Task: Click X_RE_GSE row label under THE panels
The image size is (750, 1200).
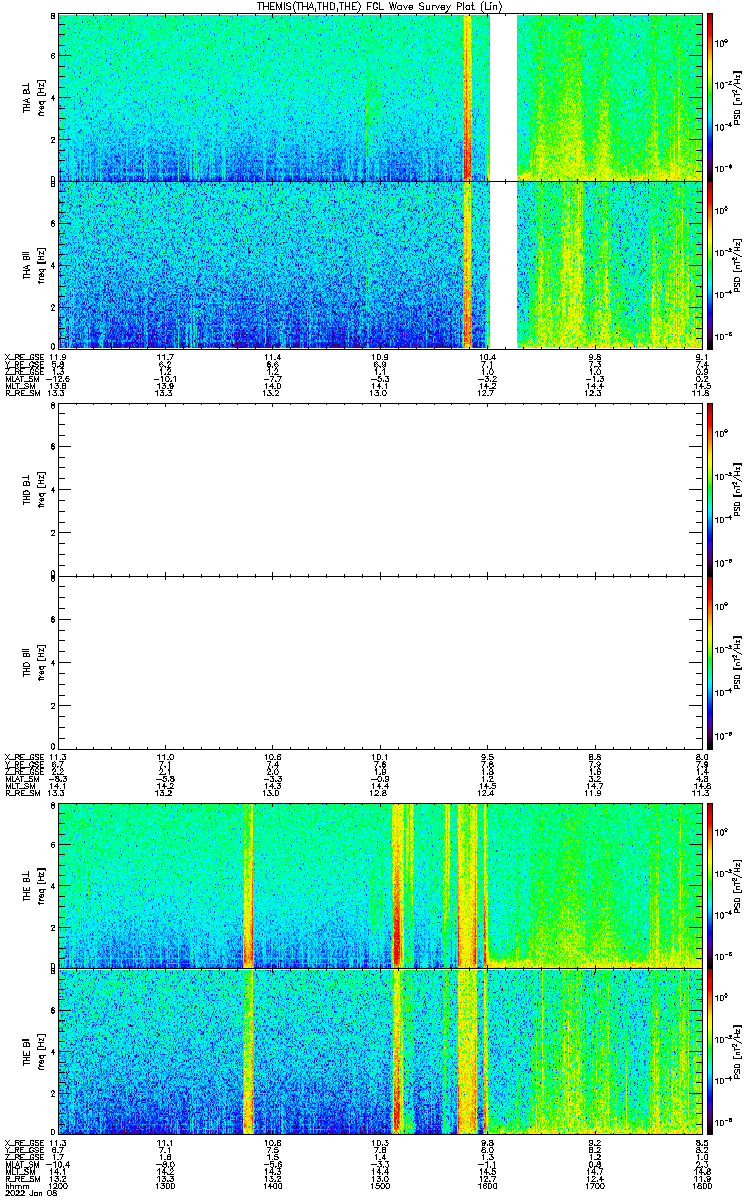Action: [x=22, y=1141]
